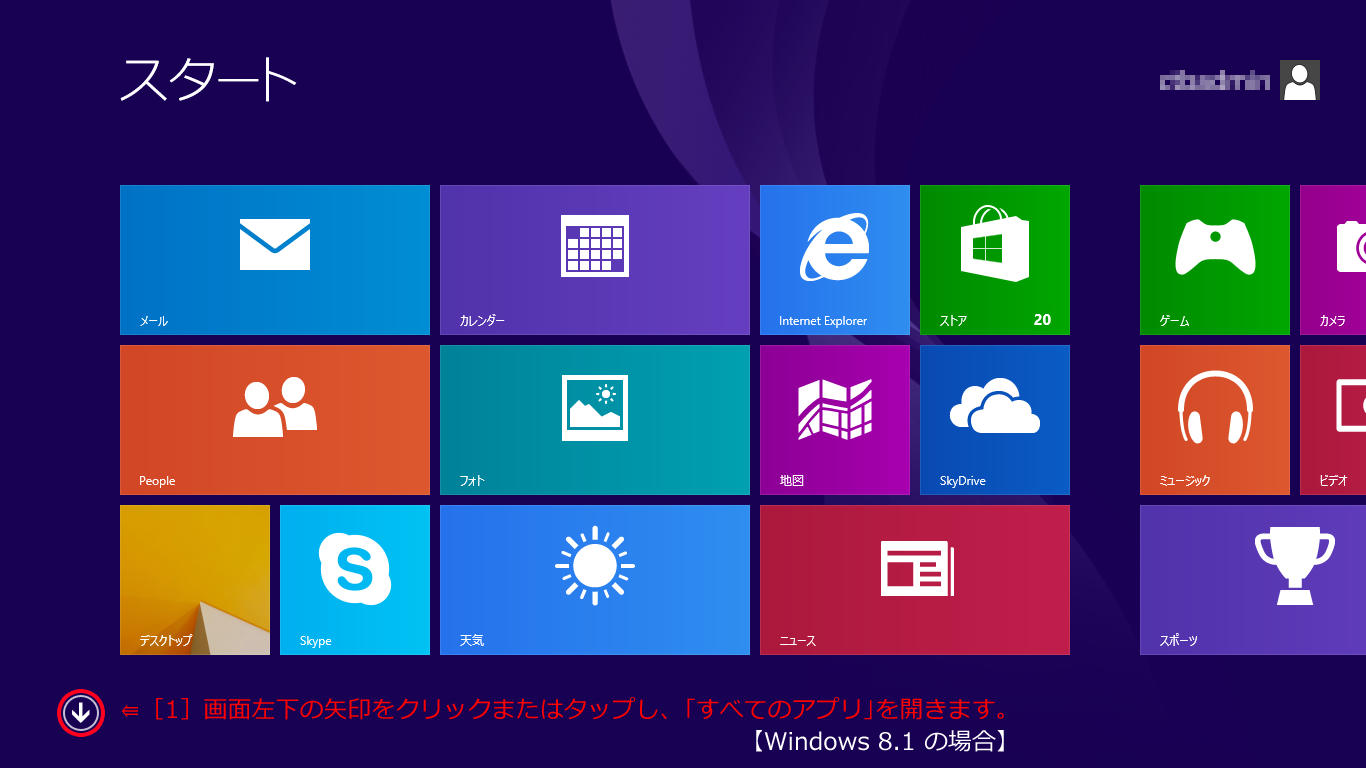Click the Store update count 20
1366x768 pixels.
(x=1042, y=320)
